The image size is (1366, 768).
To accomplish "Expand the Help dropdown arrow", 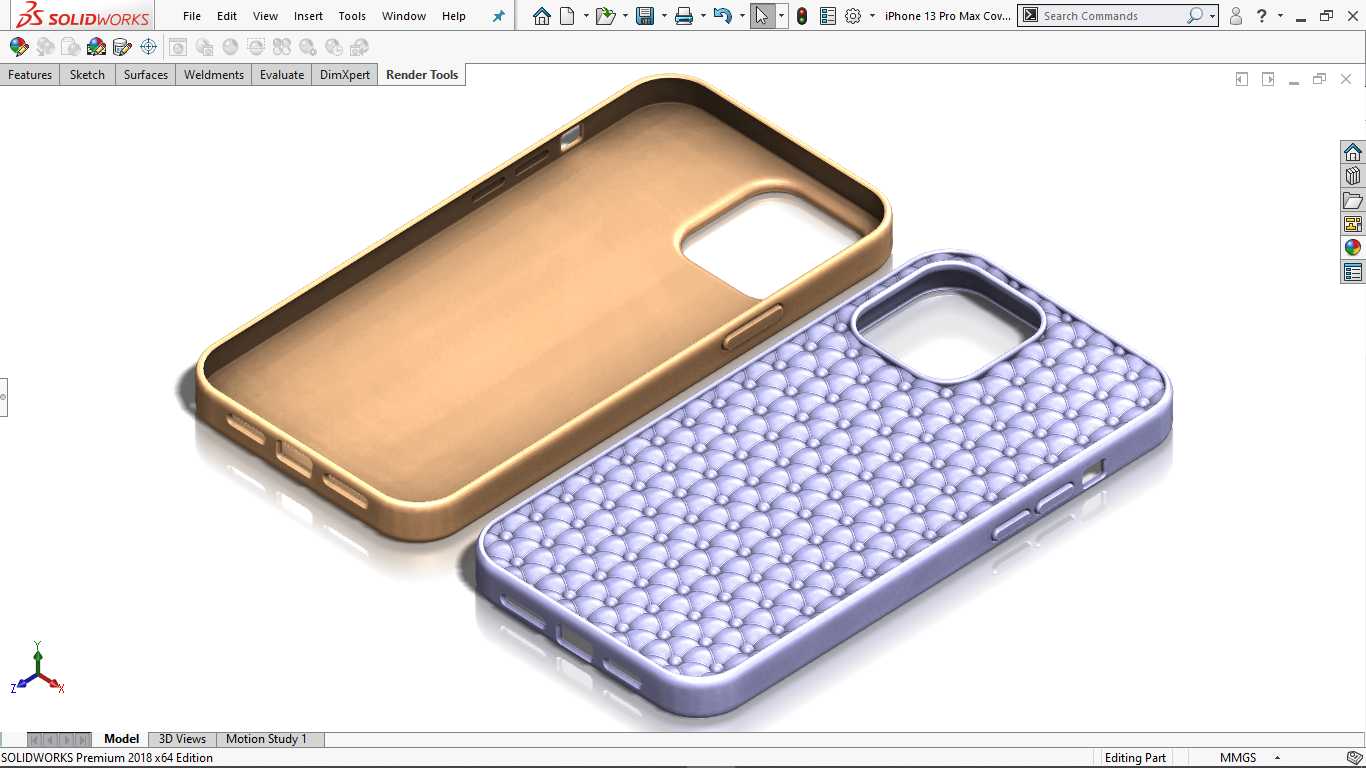I will pos(1280,16).
